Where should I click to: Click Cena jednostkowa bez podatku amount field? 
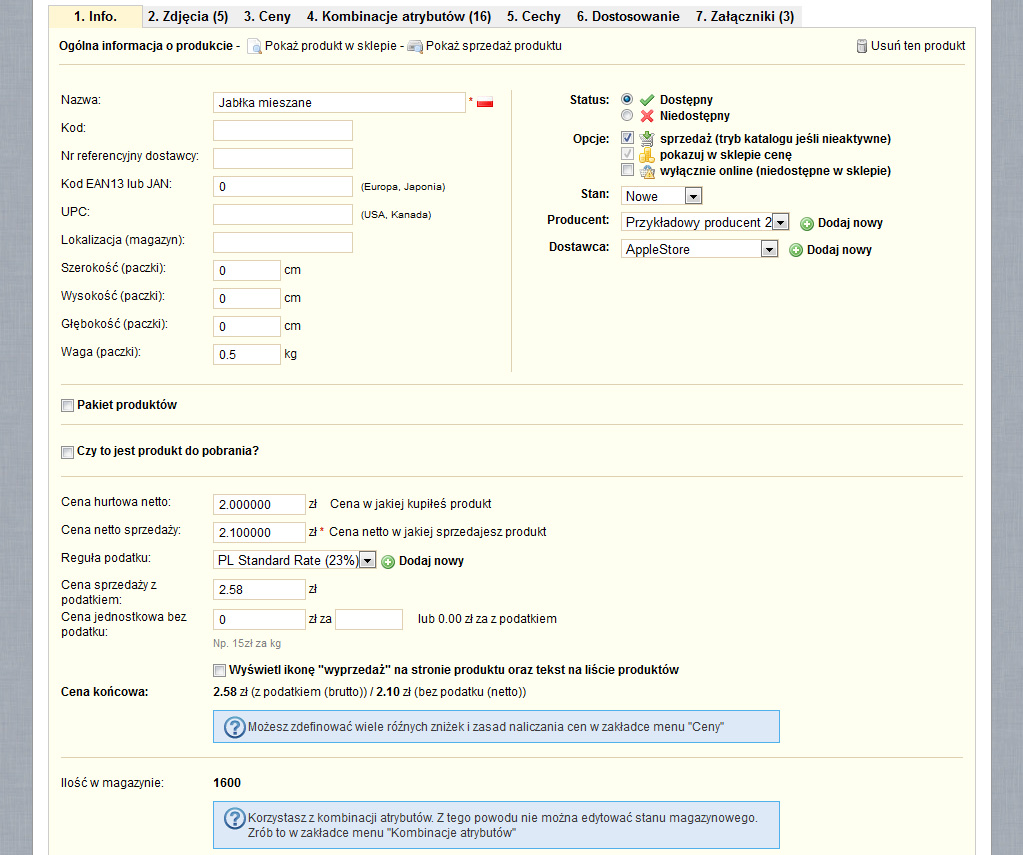tap(259, 620)
